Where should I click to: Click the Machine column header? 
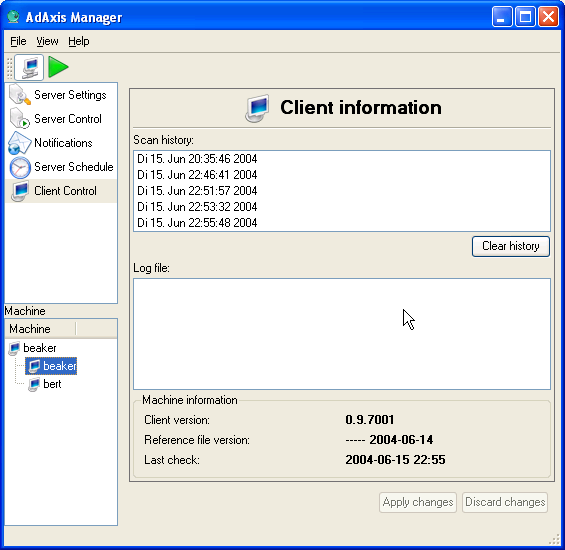point(40,329)
